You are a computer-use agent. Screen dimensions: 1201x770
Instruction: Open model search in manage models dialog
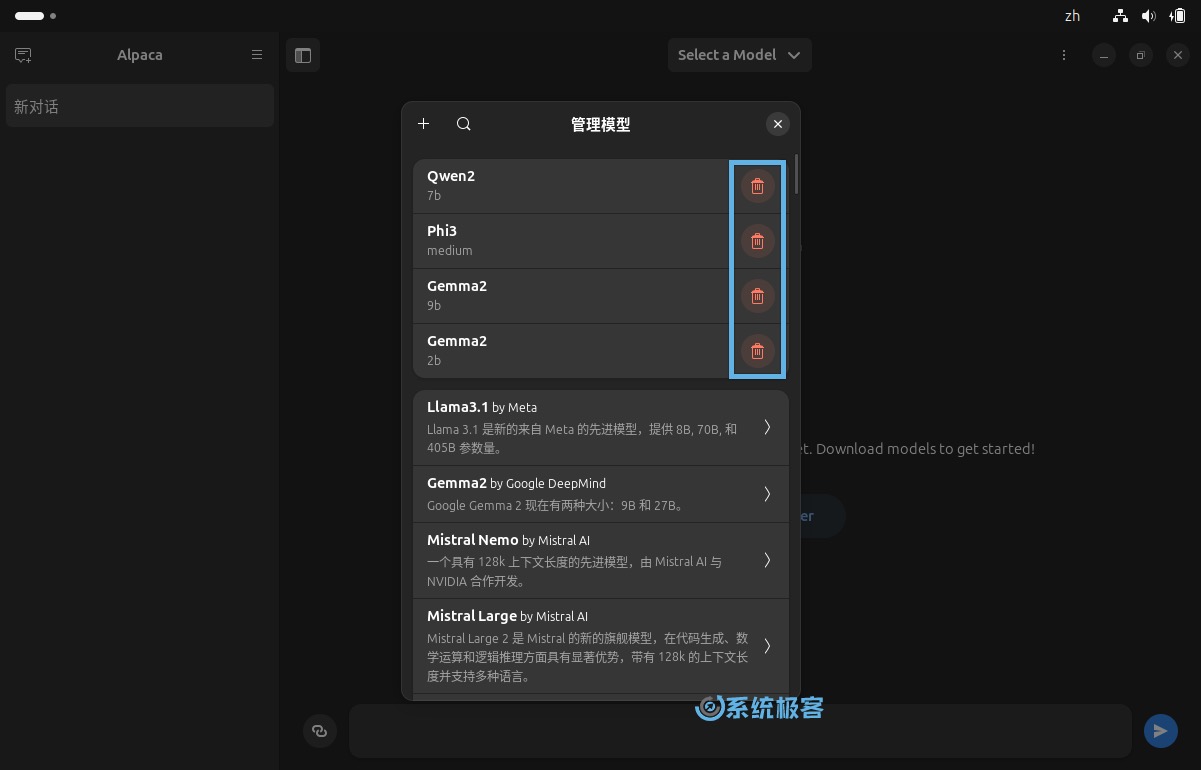point(464,124)
